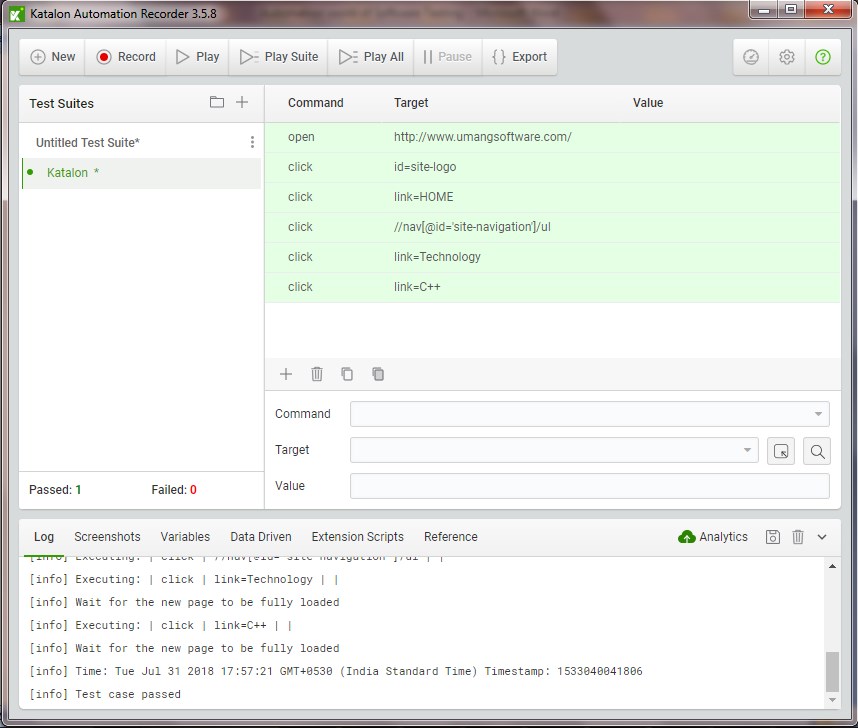
Task: Run everything with Play All
Action: [371, 57]
